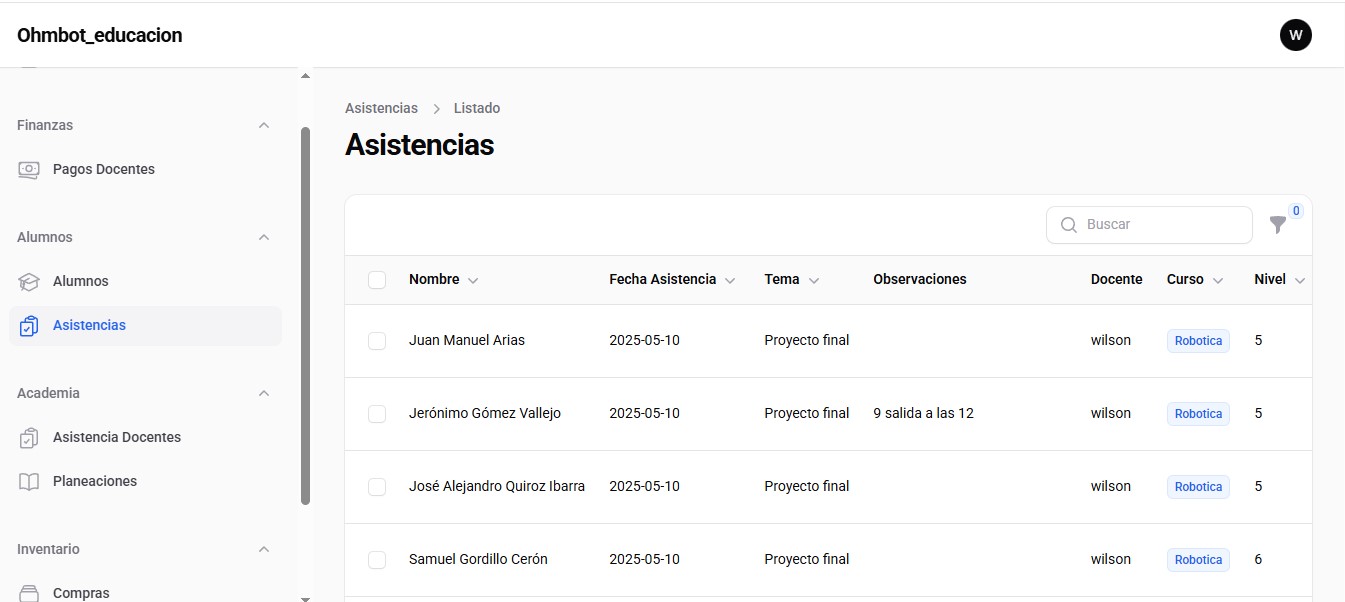Click sidebar scrollbar up arrow
The image size is (1345, 602).
305,76
